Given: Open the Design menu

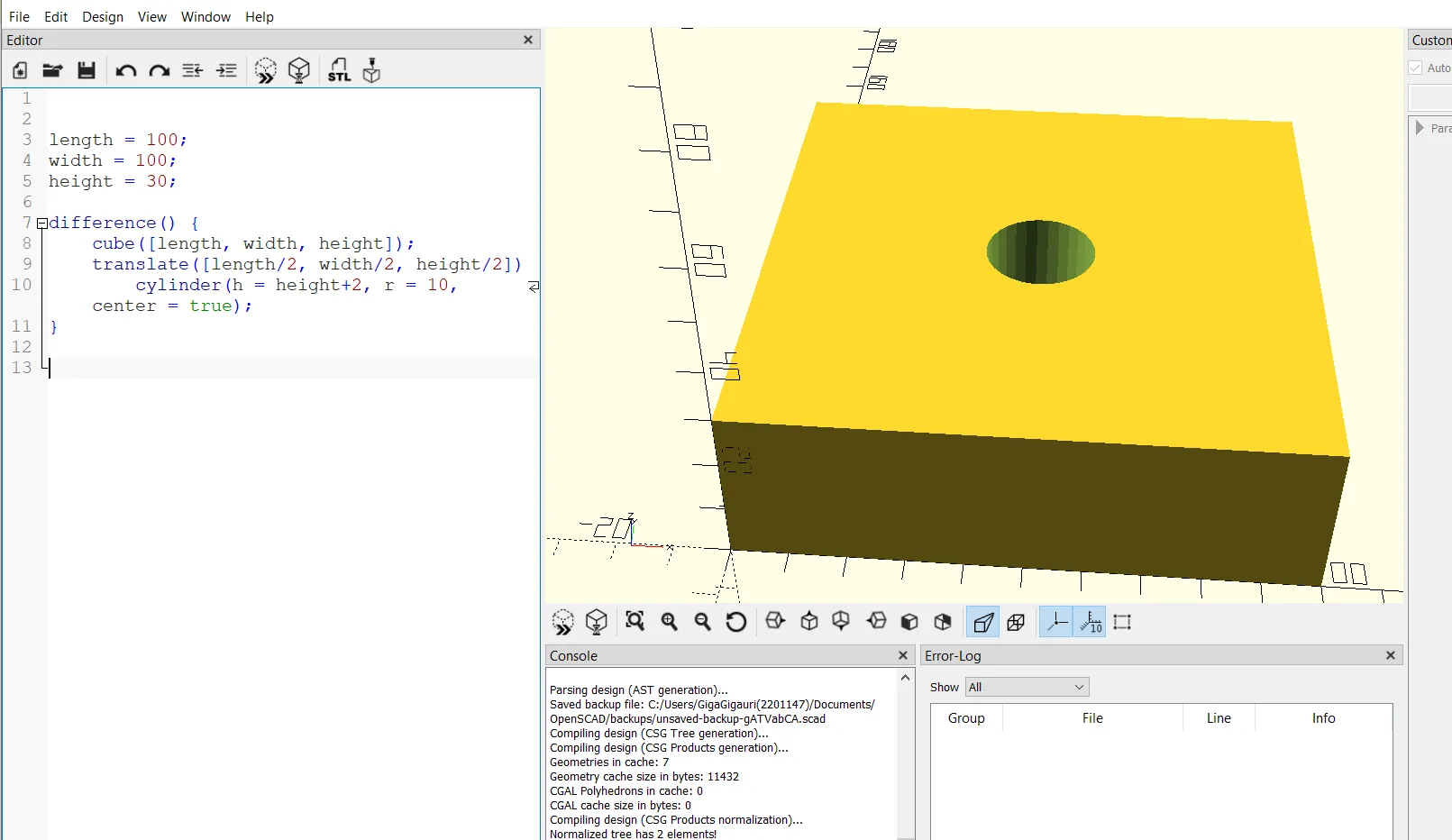Looking at the screenshot, I should click(103, 16).
